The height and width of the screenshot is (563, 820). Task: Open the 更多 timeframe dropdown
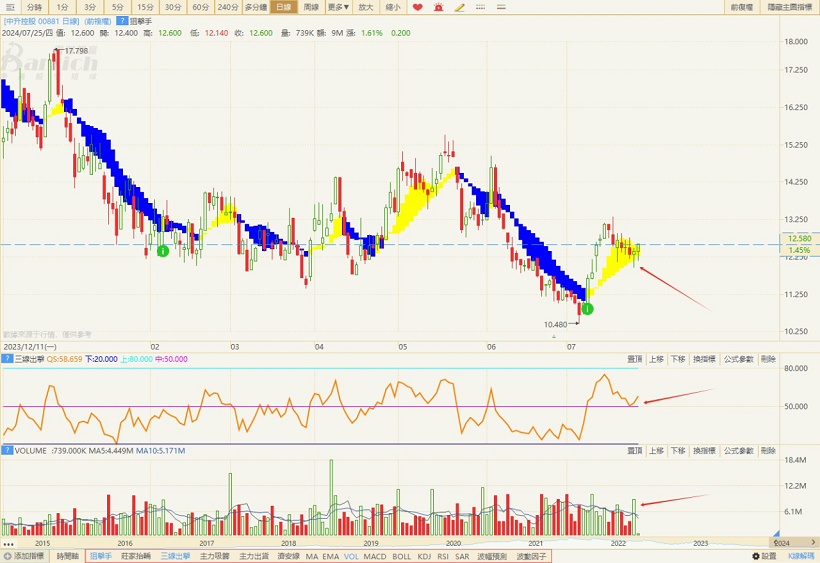pyautogui.click(x=339, y=7)
